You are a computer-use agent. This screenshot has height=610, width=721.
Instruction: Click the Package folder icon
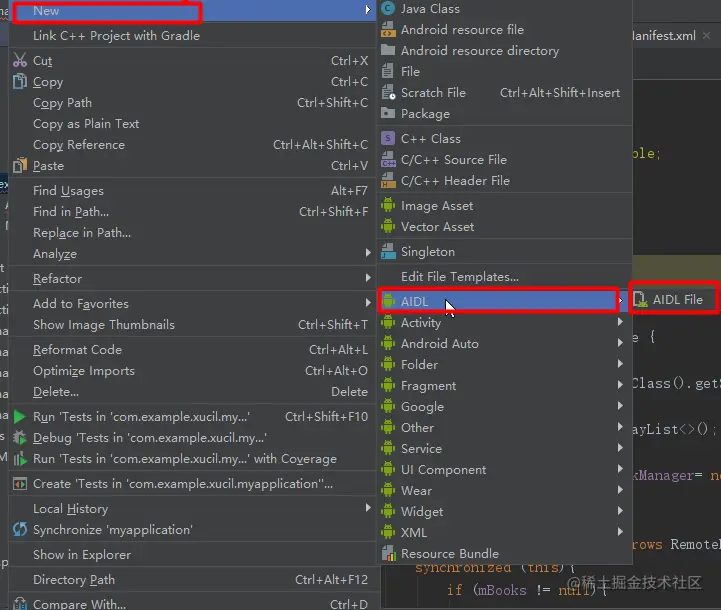point(389,113)
